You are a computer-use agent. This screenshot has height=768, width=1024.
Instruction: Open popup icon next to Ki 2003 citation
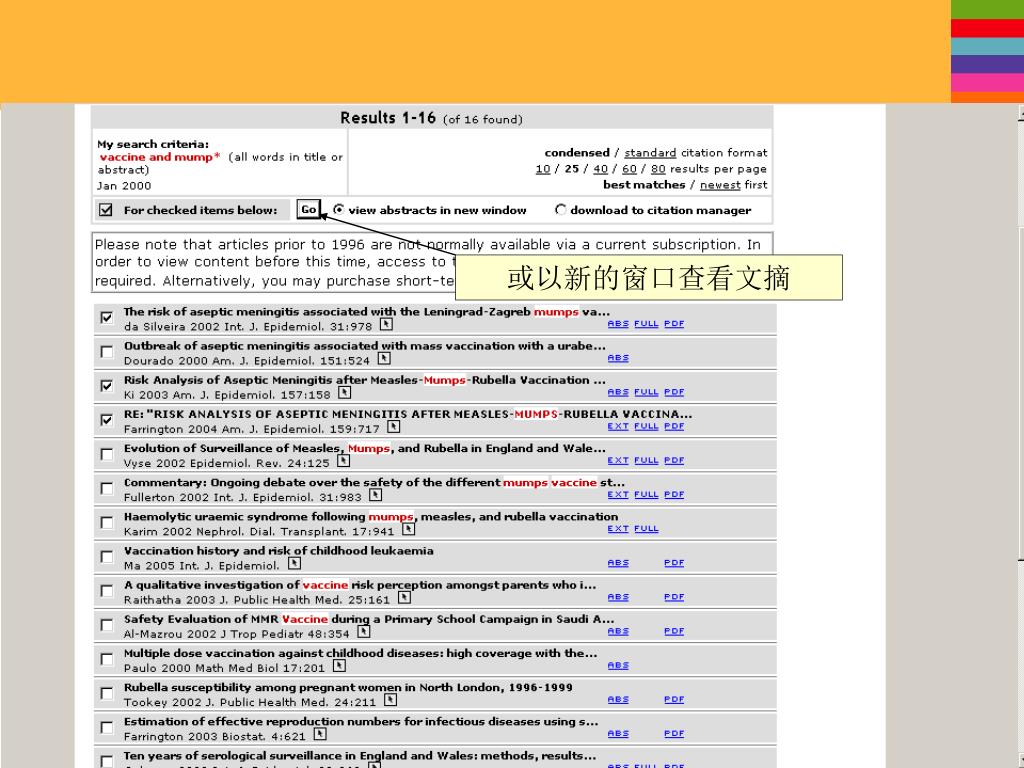click(345, 392)
